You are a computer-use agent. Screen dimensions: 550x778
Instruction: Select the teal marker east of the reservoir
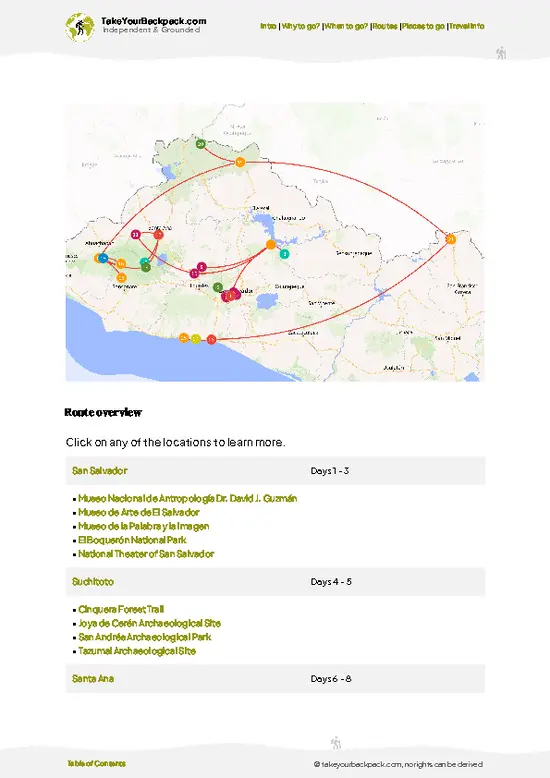284,254
